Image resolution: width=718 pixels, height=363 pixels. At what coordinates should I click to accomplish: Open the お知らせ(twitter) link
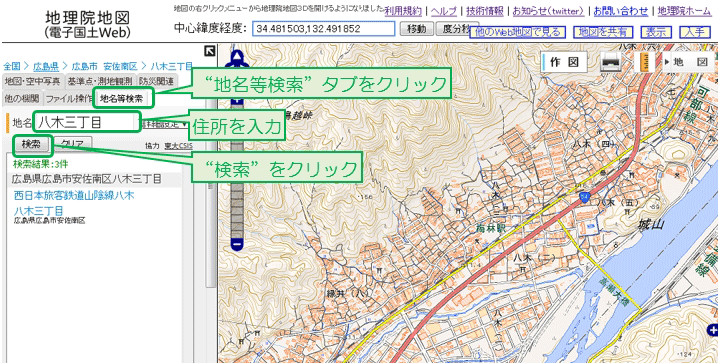click(x=548, y=11)
